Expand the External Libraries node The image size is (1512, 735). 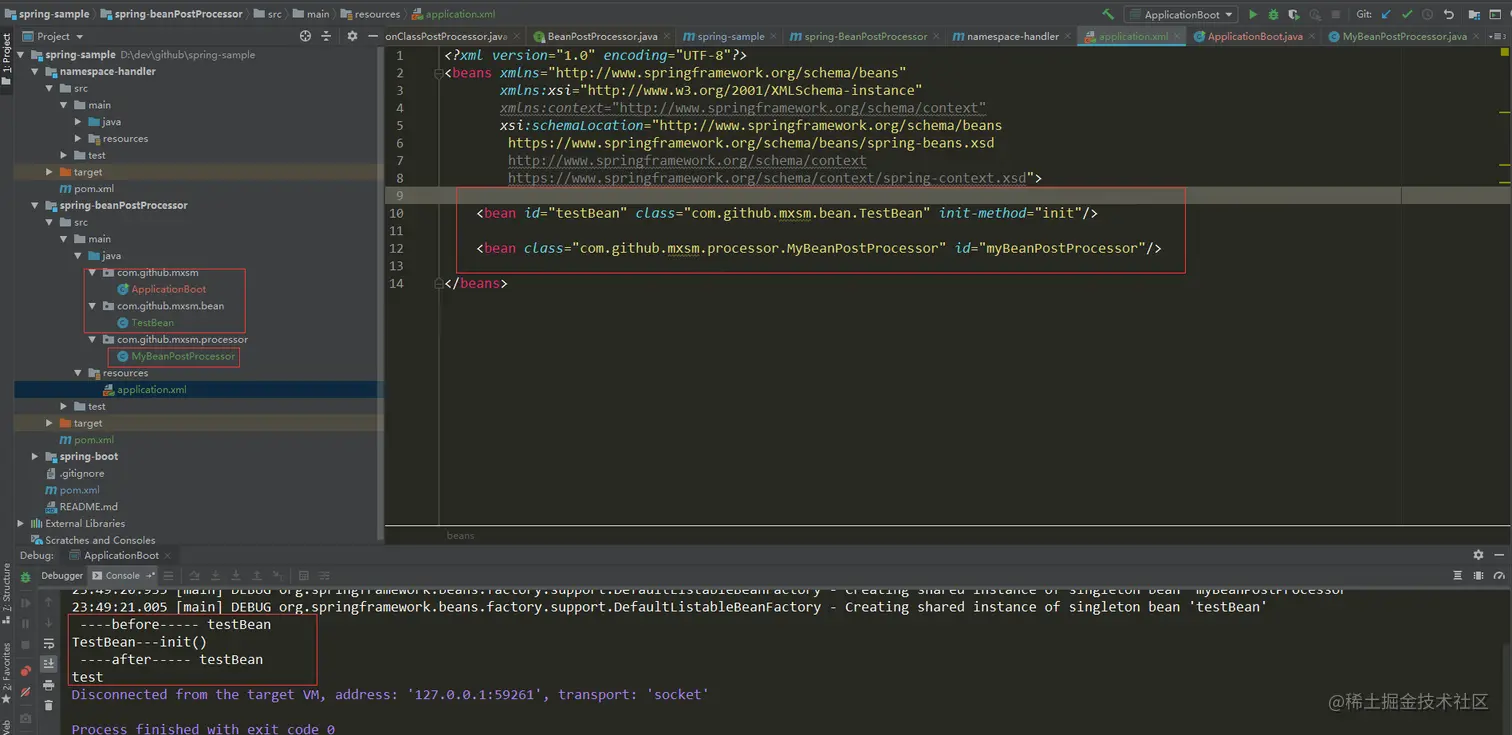pyautogui.click(x=21, y=523)
